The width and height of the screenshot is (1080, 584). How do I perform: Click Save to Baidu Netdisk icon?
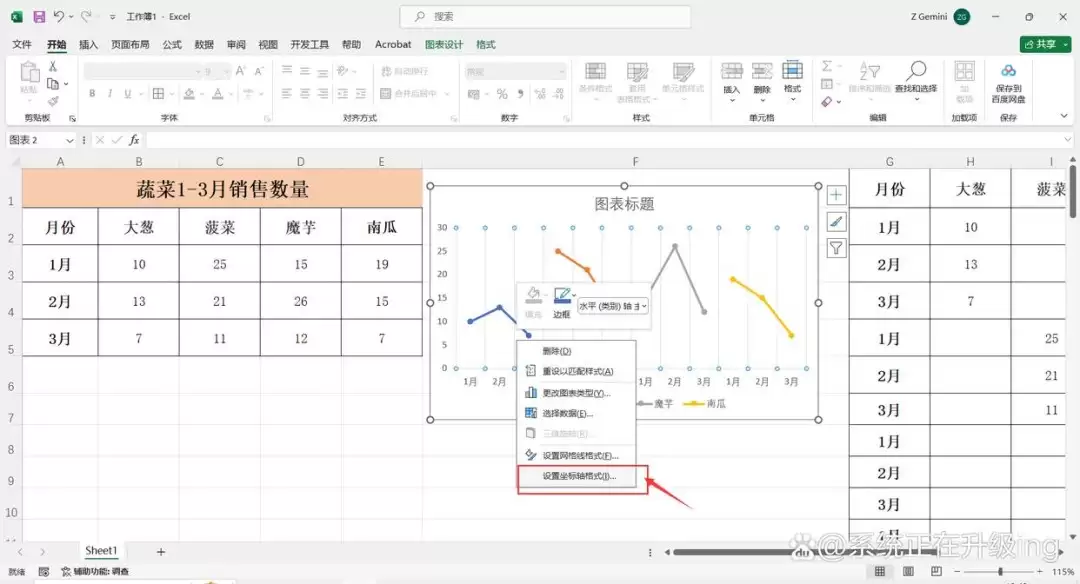(x=1008, y=71)
